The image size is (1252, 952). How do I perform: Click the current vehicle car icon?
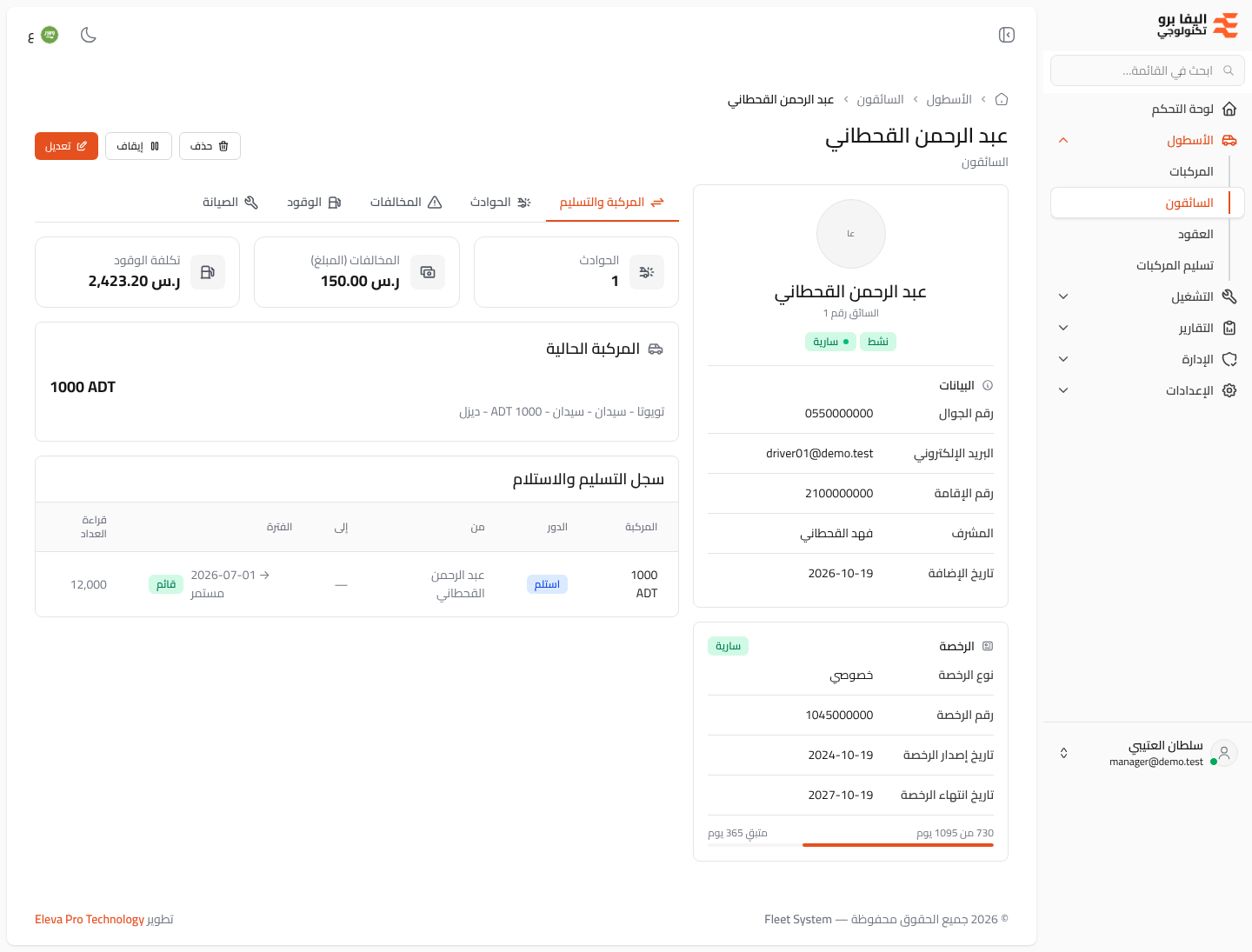[656, 349]
